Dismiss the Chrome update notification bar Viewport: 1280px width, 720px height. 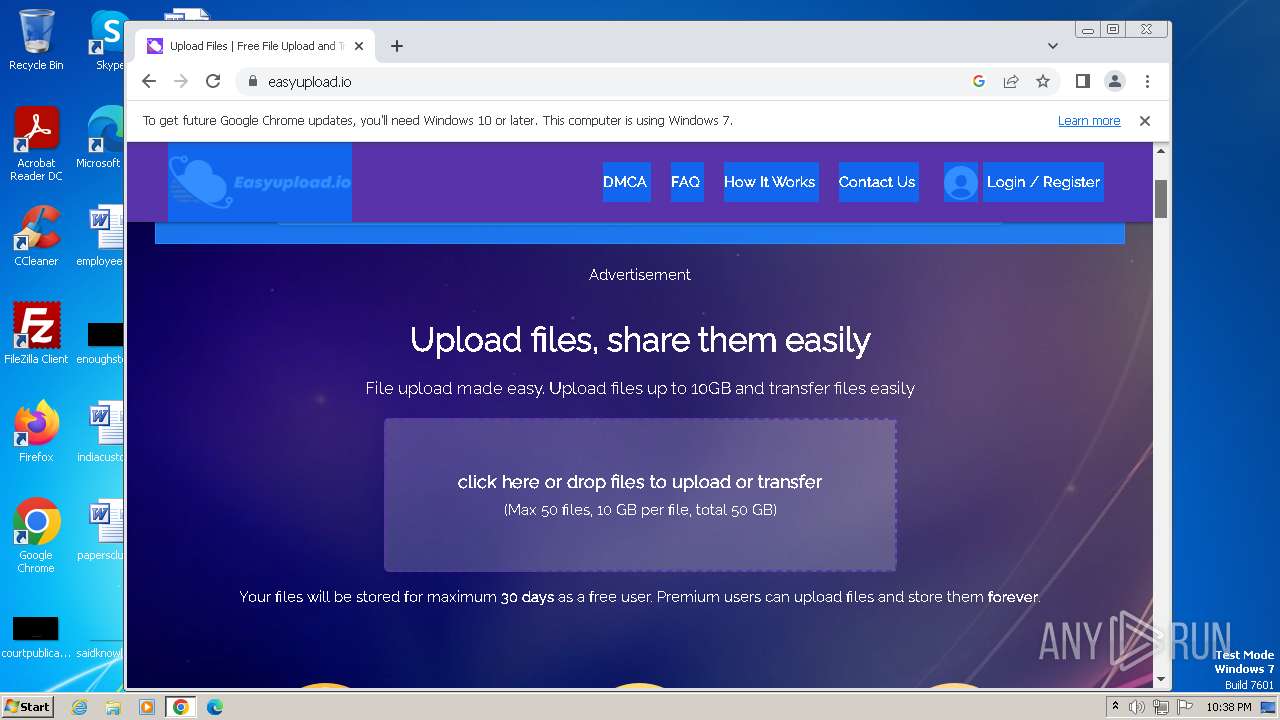[1145, 121]
